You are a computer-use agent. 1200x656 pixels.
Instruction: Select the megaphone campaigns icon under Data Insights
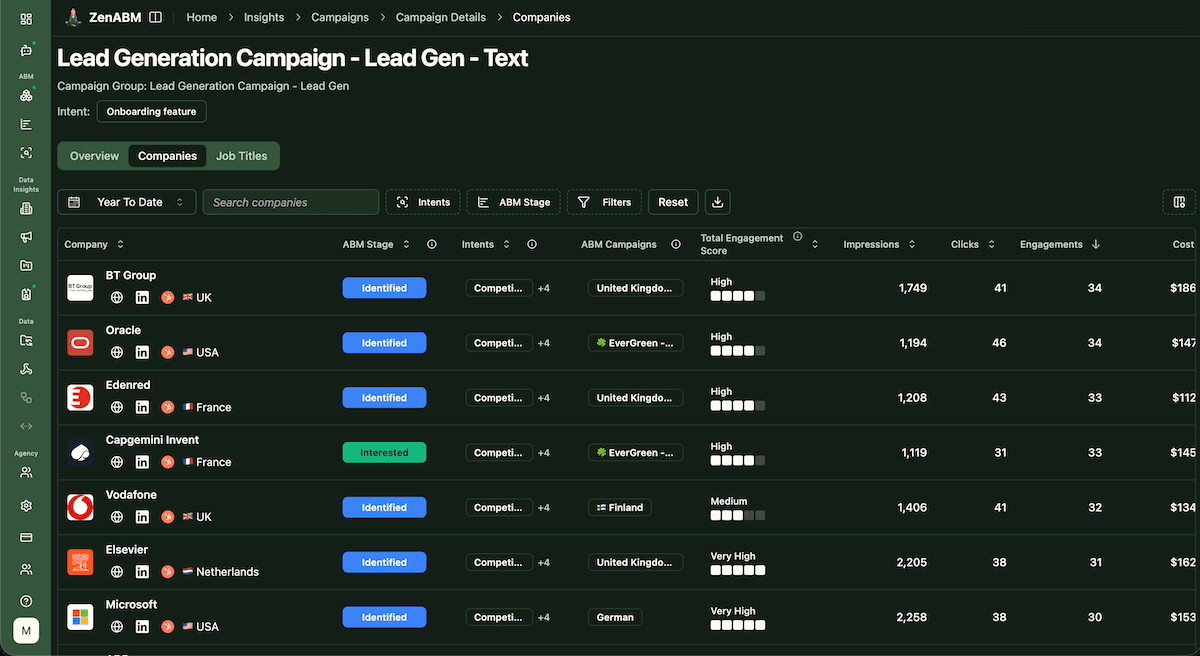tap(25, 237)
